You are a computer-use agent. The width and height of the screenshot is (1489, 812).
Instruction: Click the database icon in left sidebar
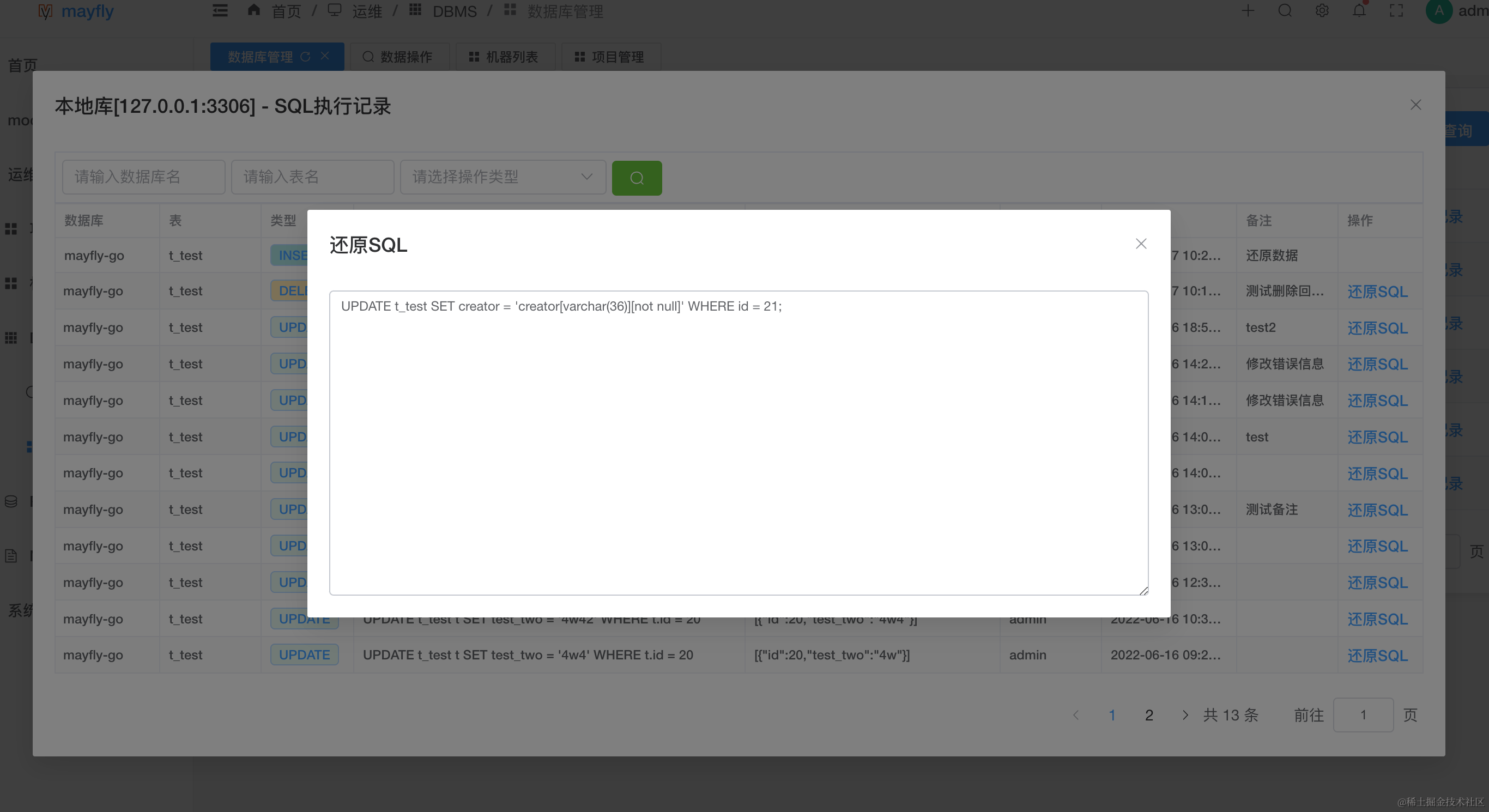click(x=11, y=502)
